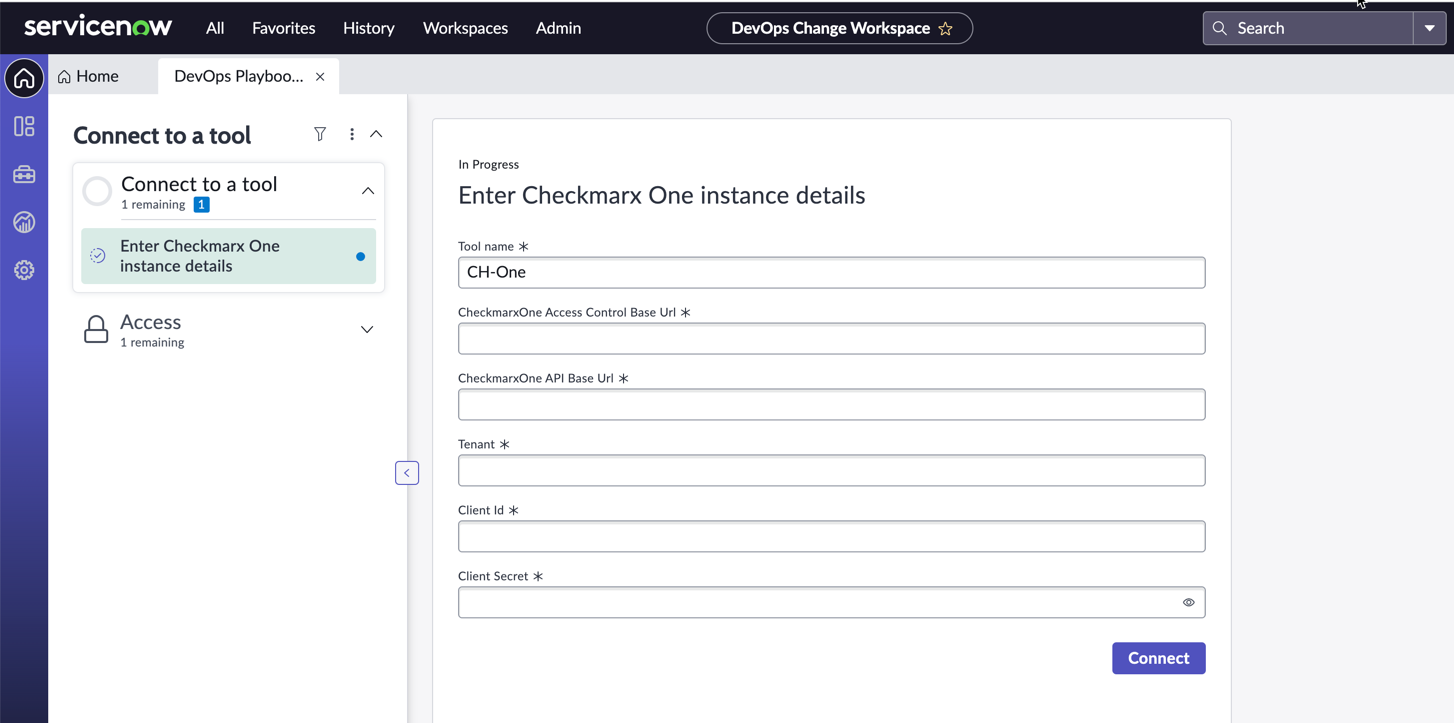
Task: Focus the CheckmarxOne API Base Url field
Action: point(831,404)
